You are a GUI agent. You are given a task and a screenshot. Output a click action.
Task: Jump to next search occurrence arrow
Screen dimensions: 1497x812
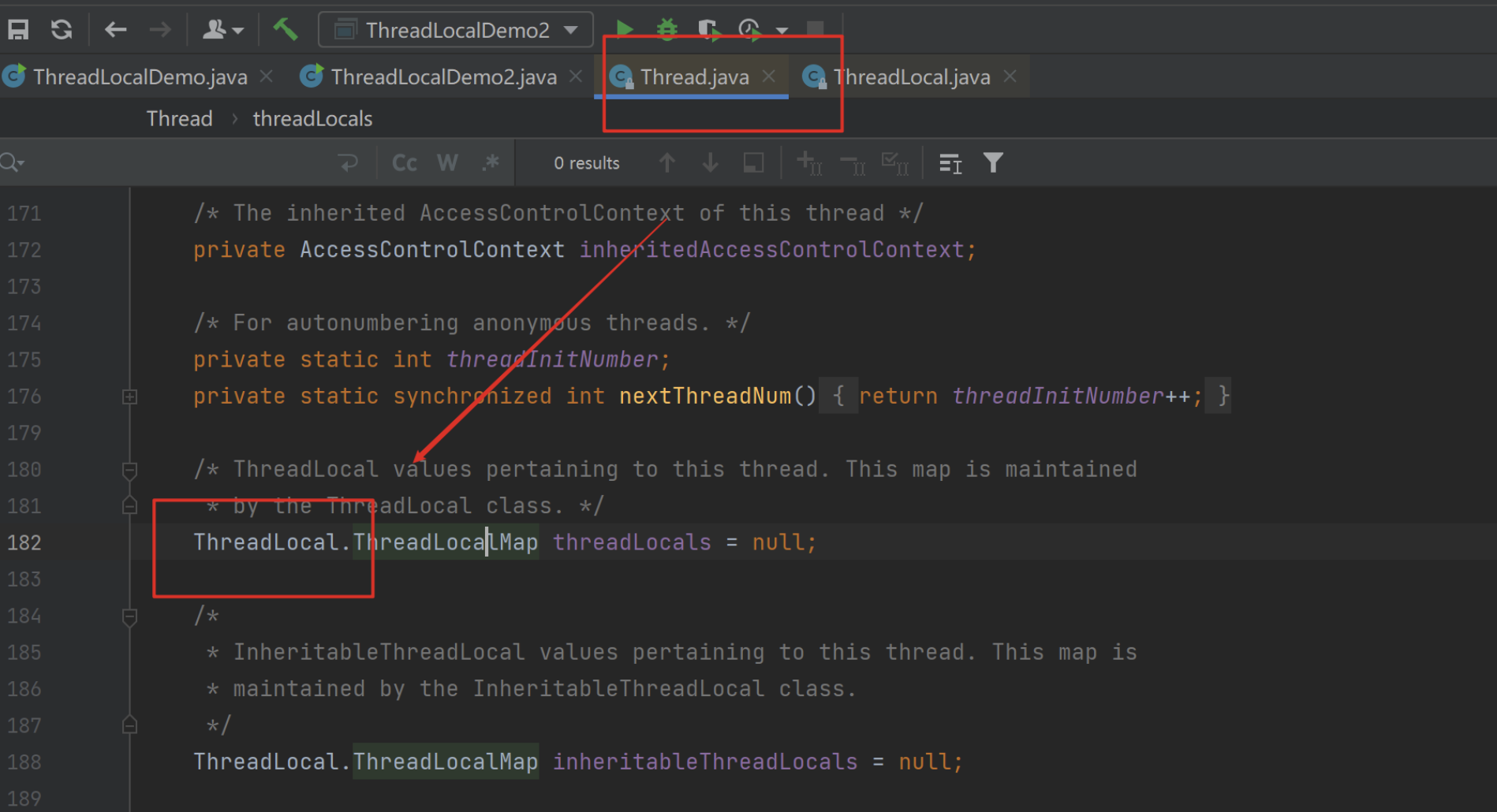click(x=710, y=163)
